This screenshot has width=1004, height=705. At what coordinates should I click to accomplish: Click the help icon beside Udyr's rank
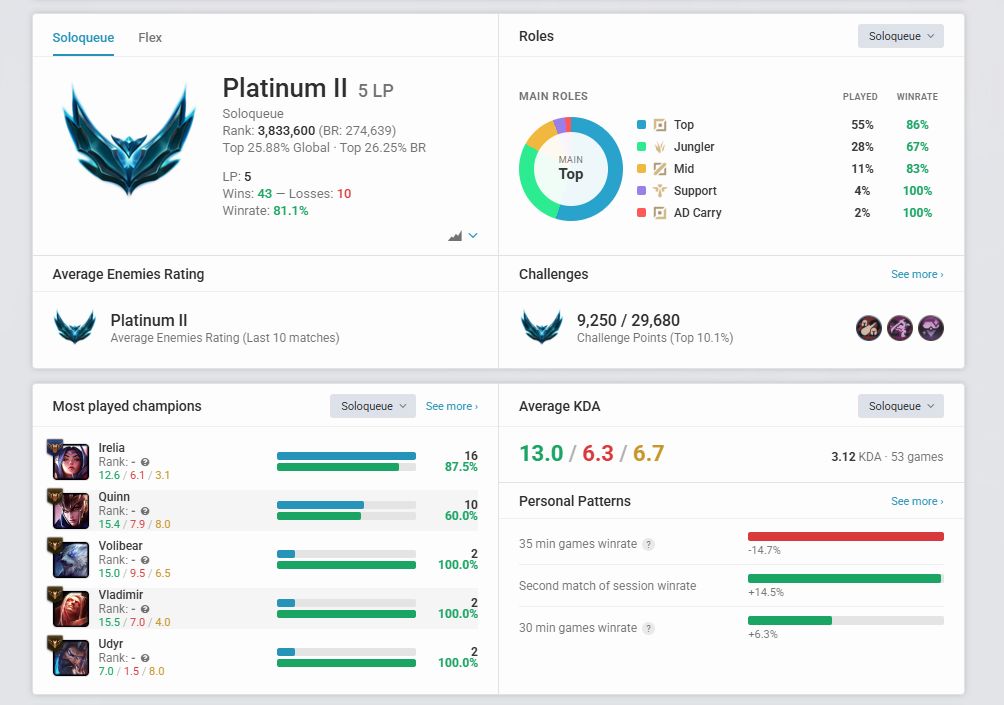click(145, 658)
